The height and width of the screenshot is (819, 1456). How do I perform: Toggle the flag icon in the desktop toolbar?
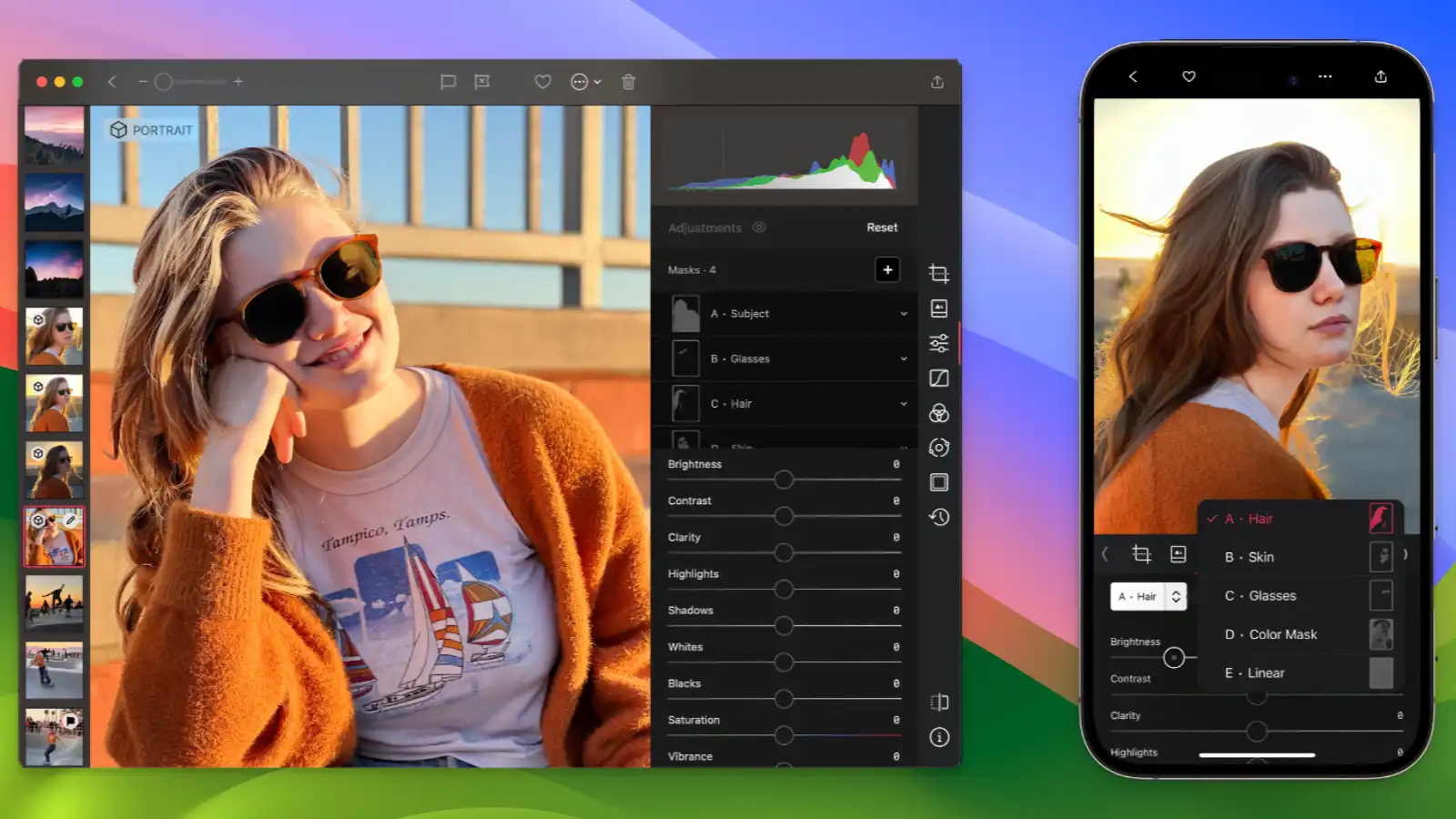448,82
